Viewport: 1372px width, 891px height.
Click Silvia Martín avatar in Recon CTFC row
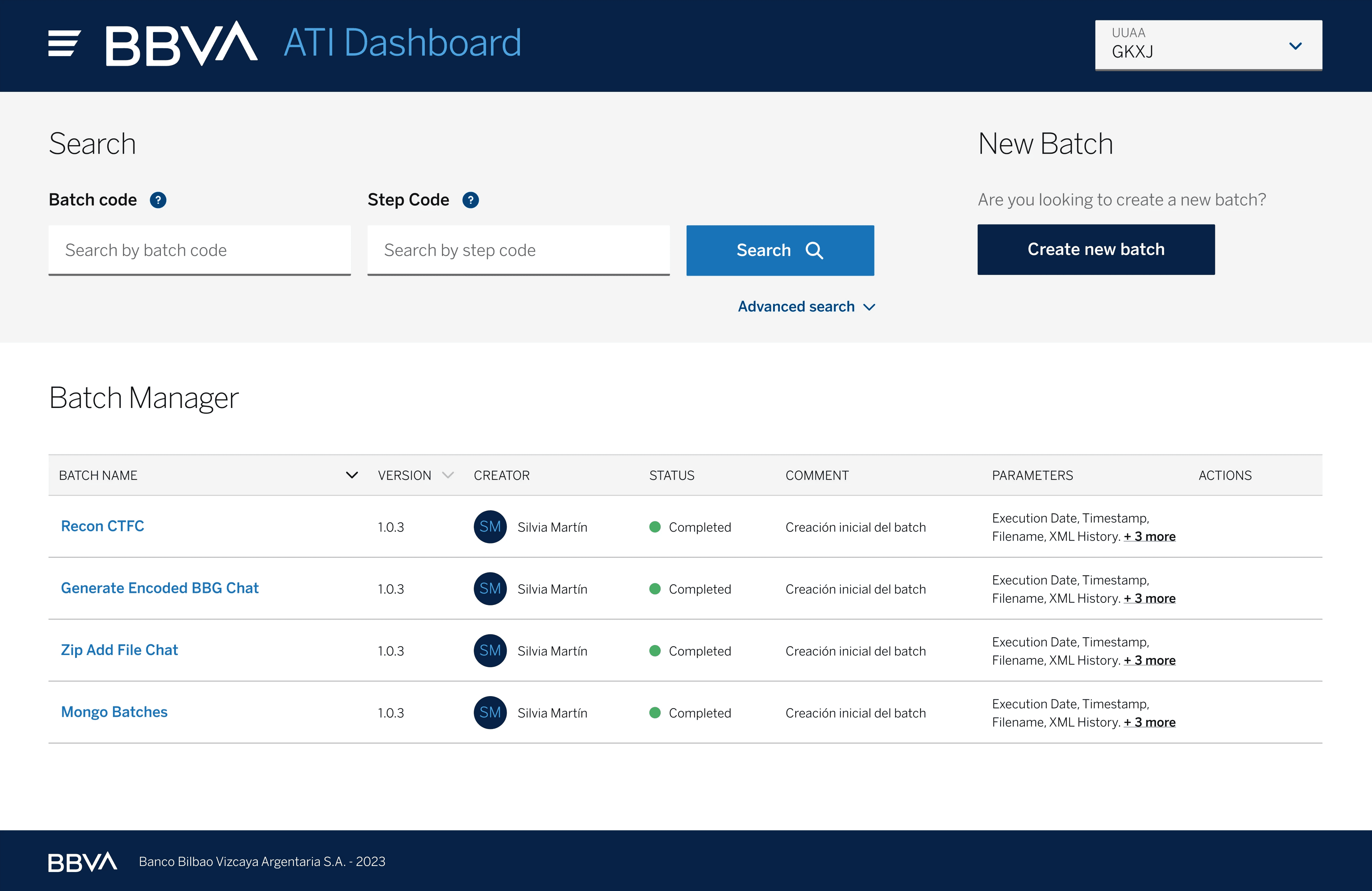(490, 527)
